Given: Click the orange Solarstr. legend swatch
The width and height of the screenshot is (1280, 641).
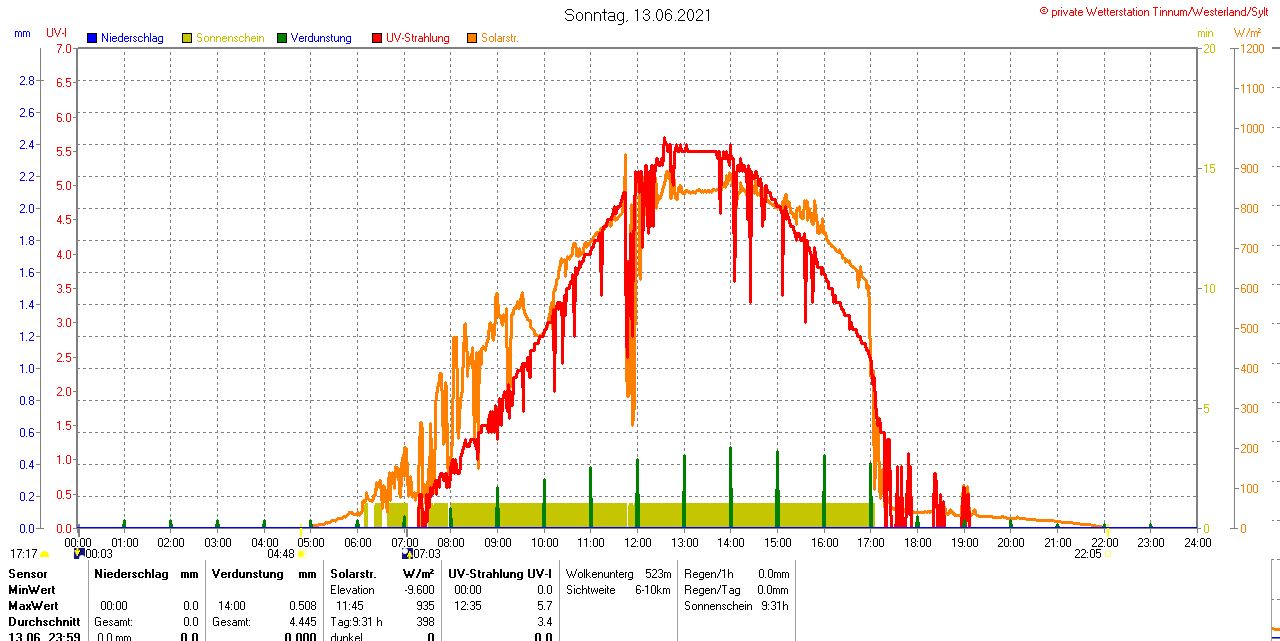Looking at the screenshot, I should coord(472,38).
